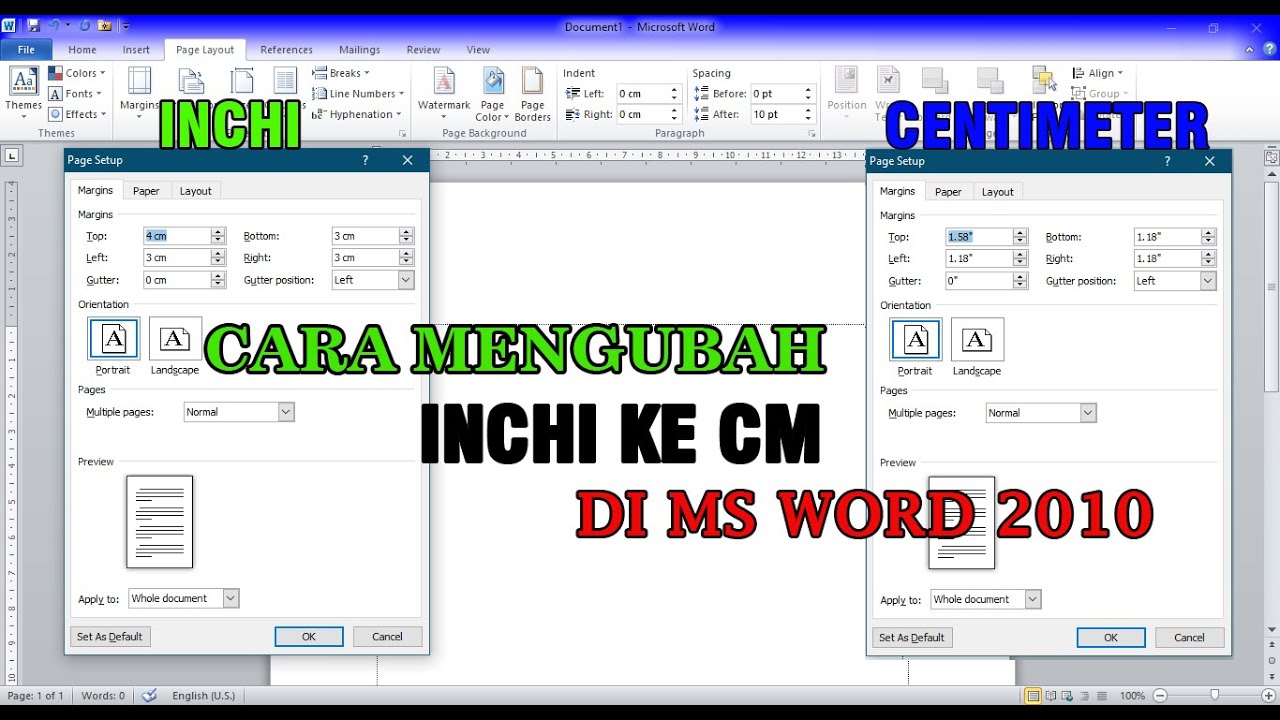Click the tab selector at ruler corner
This screenshot has height=720, width=1280.
(x=12, y=155)
